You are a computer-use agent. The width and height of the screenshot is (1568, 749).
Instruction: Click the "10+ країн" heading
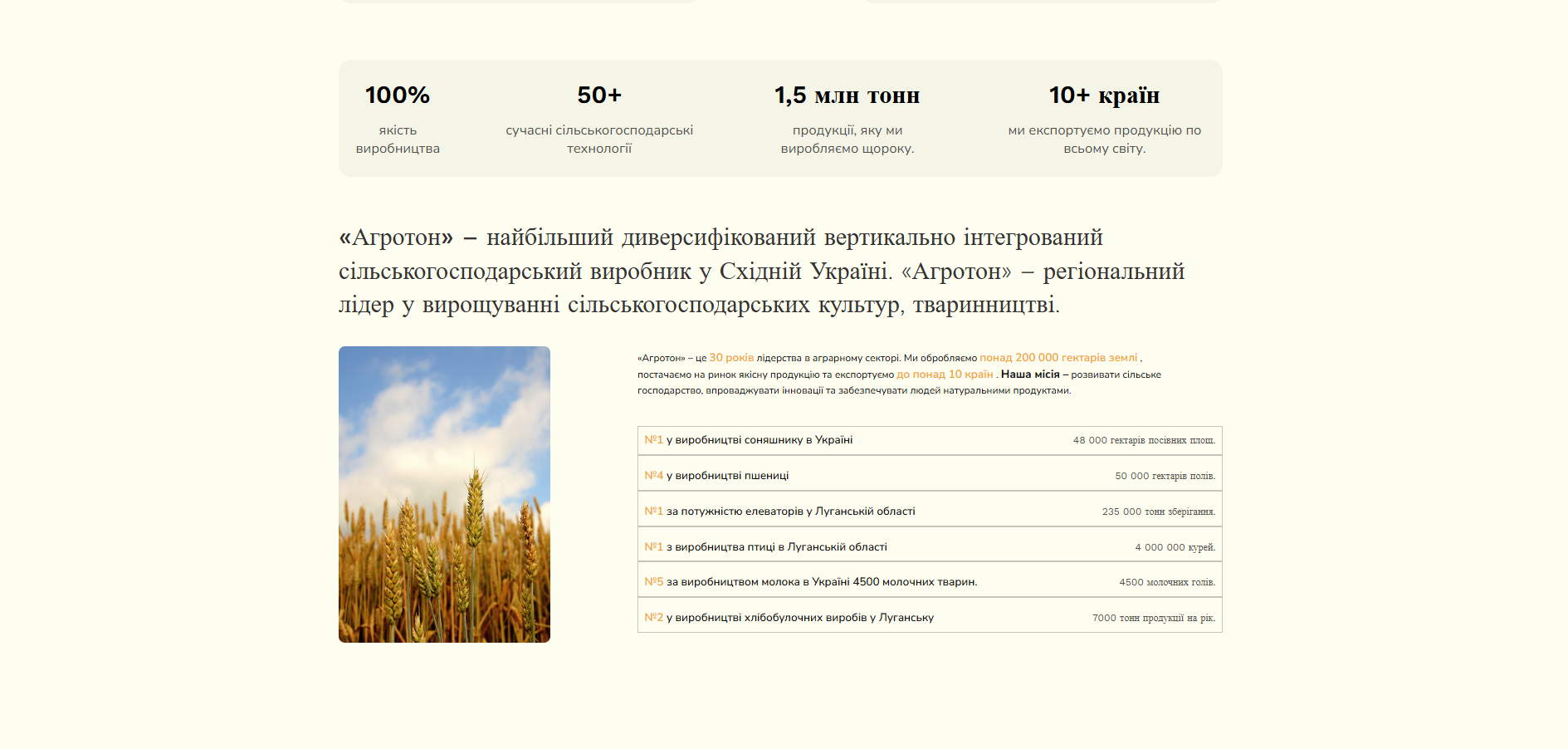tap(1104, 95)
